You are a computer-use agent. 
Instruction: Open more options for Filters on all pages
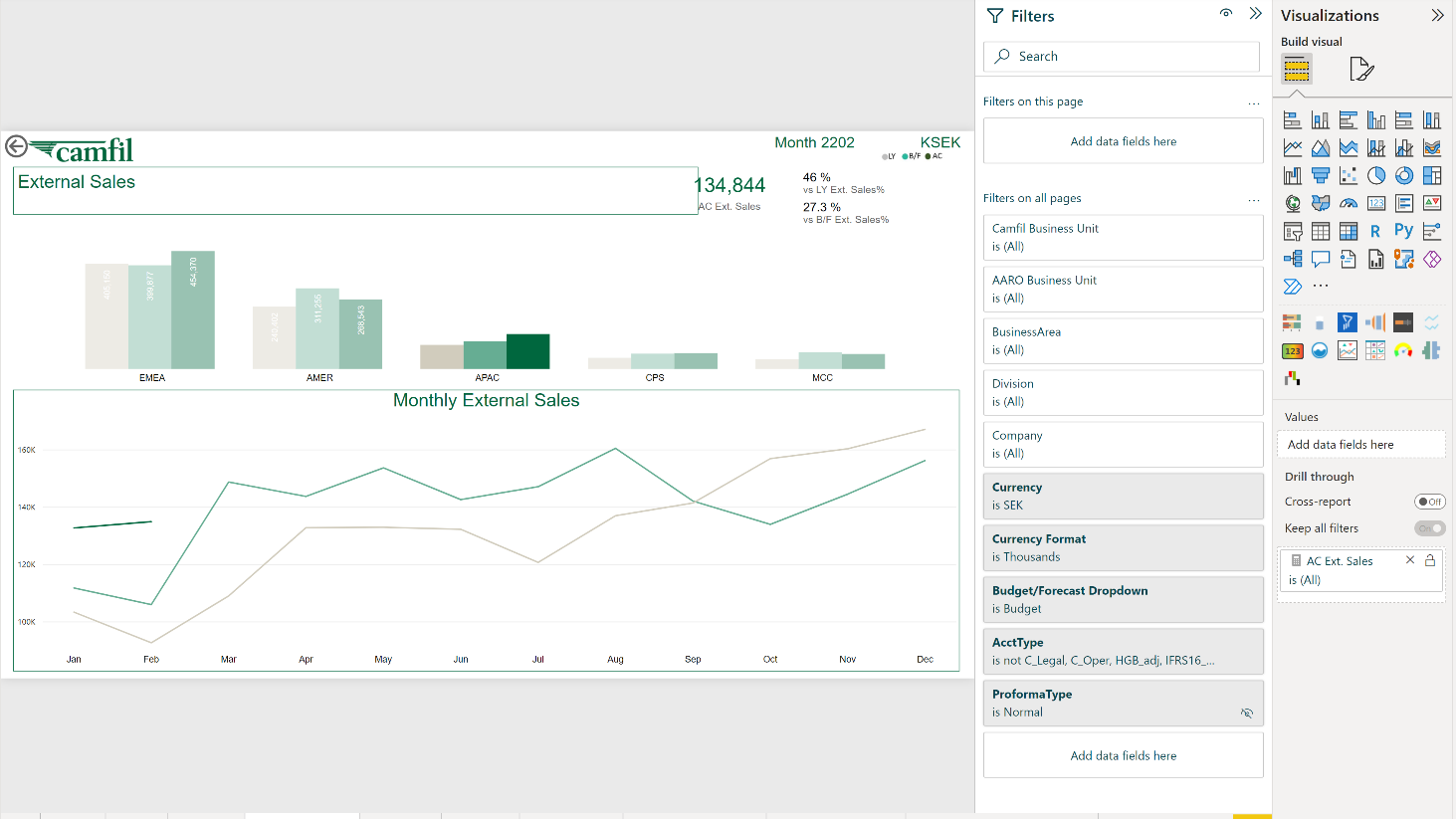[1254, 200]
